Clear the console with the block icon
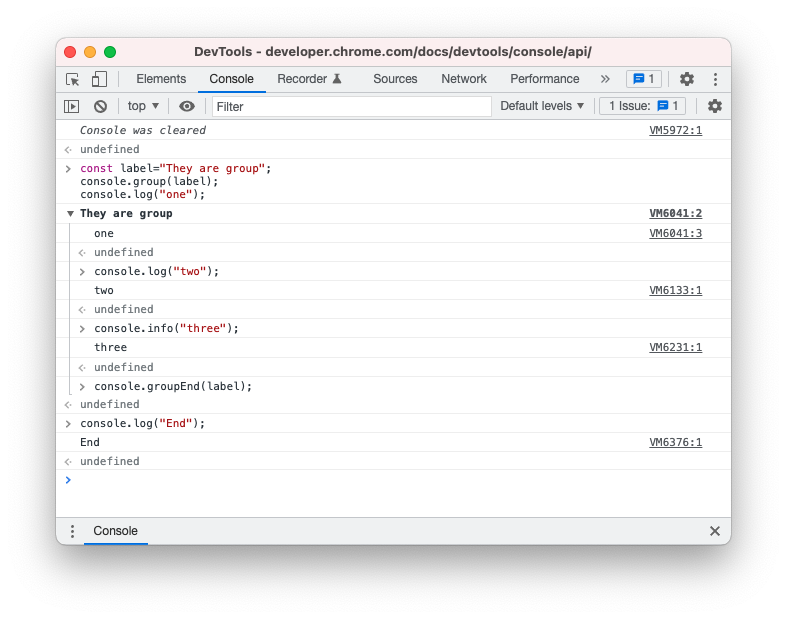 point(100,106)
